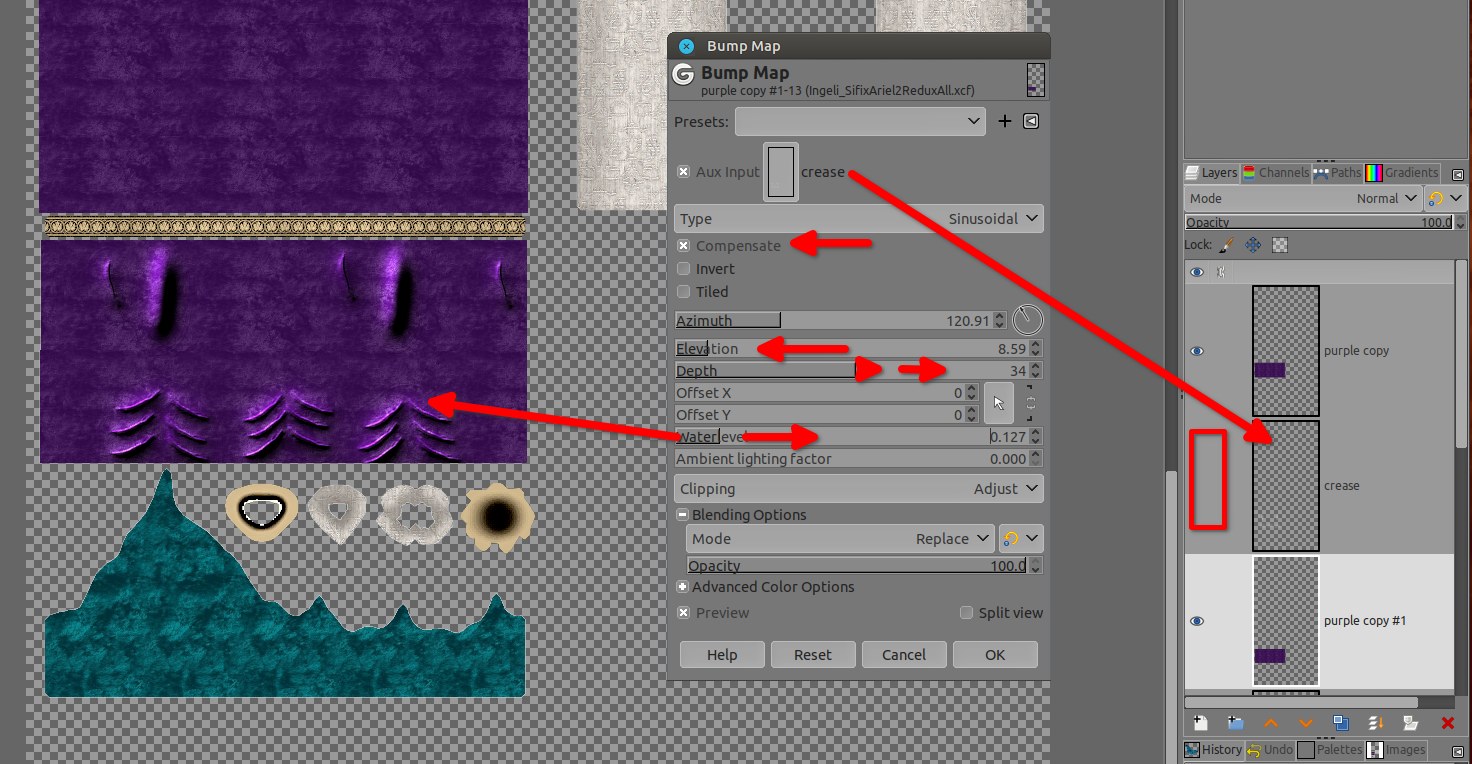Viewport: 1472px width, 764px height.
Task: Click the azimuth angle dial
Action: (x=1027, y=320)
